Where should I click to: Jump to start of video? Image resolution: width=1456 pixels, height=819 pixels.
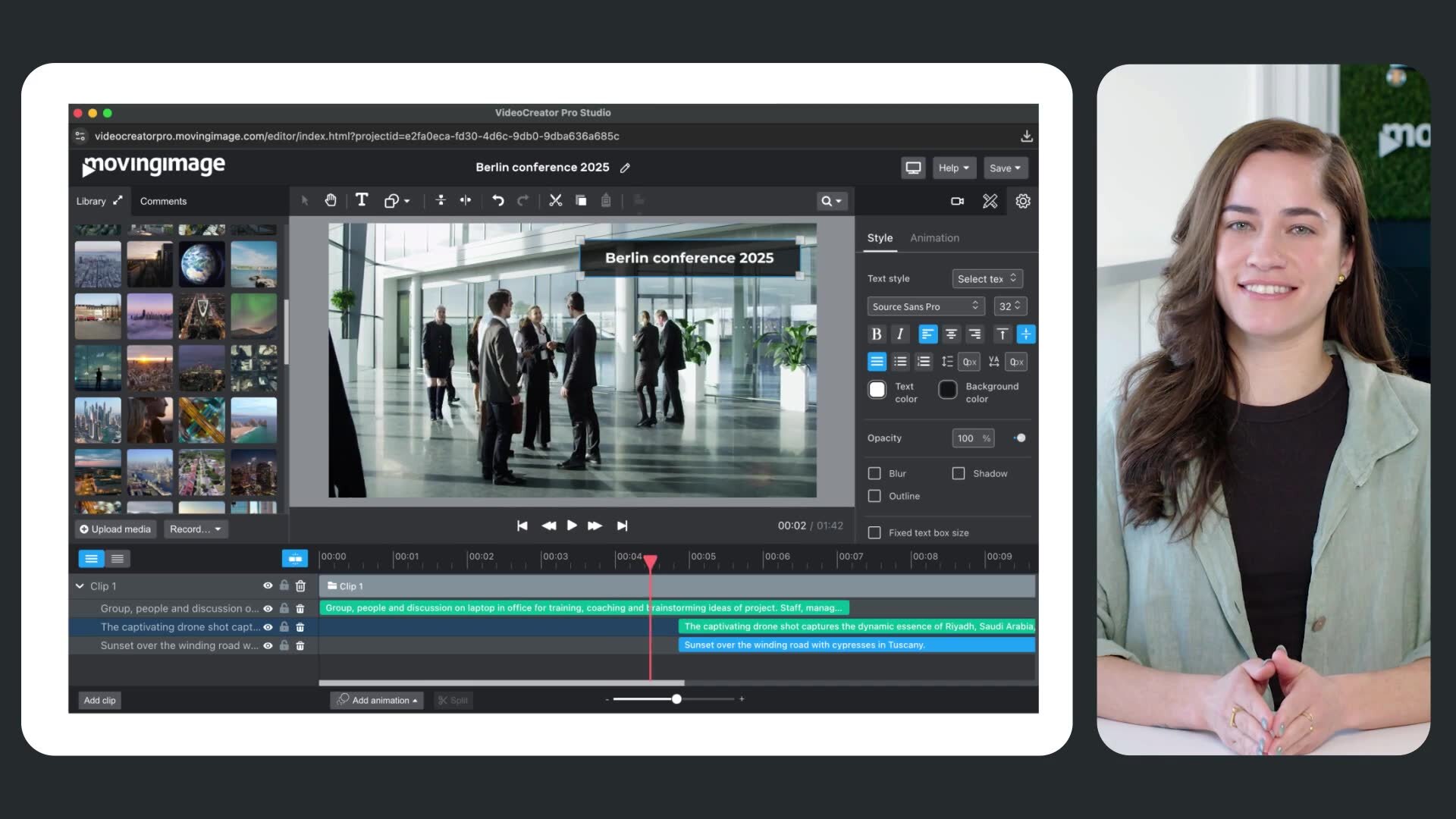[x=522, y=526]
